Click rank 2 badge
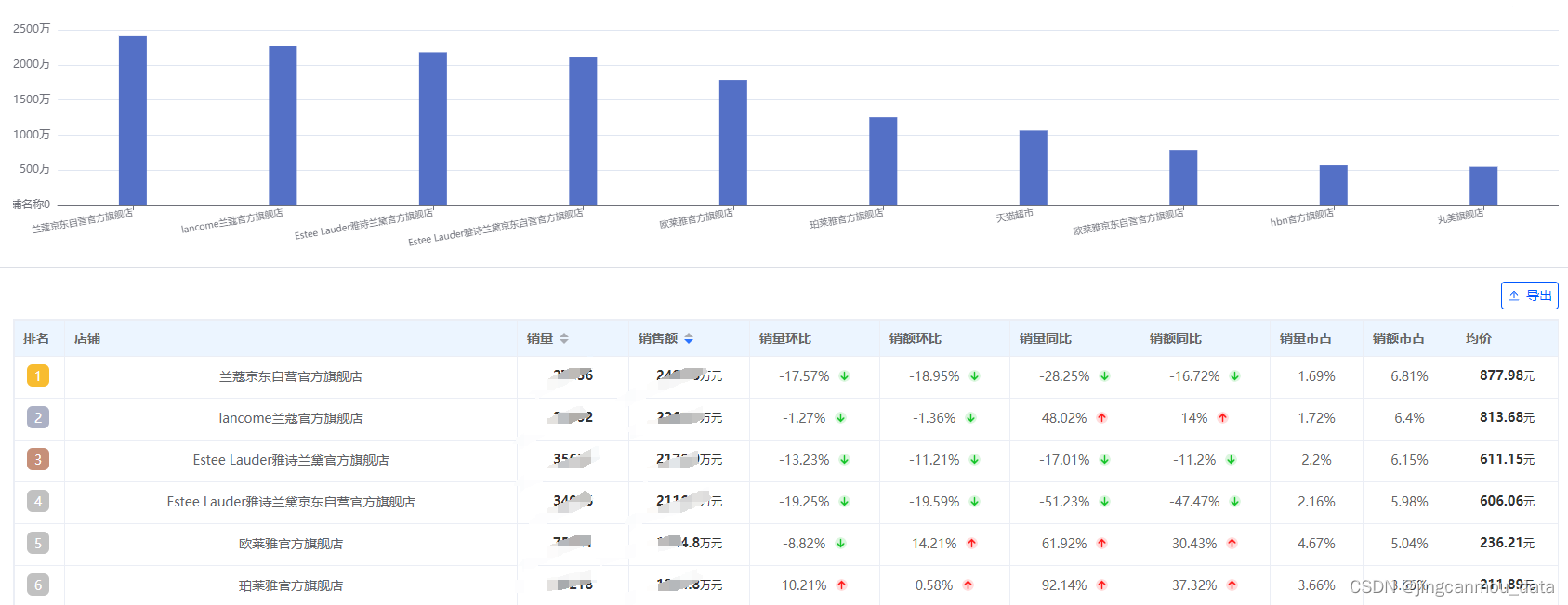1568x605 pixels. 38,417
